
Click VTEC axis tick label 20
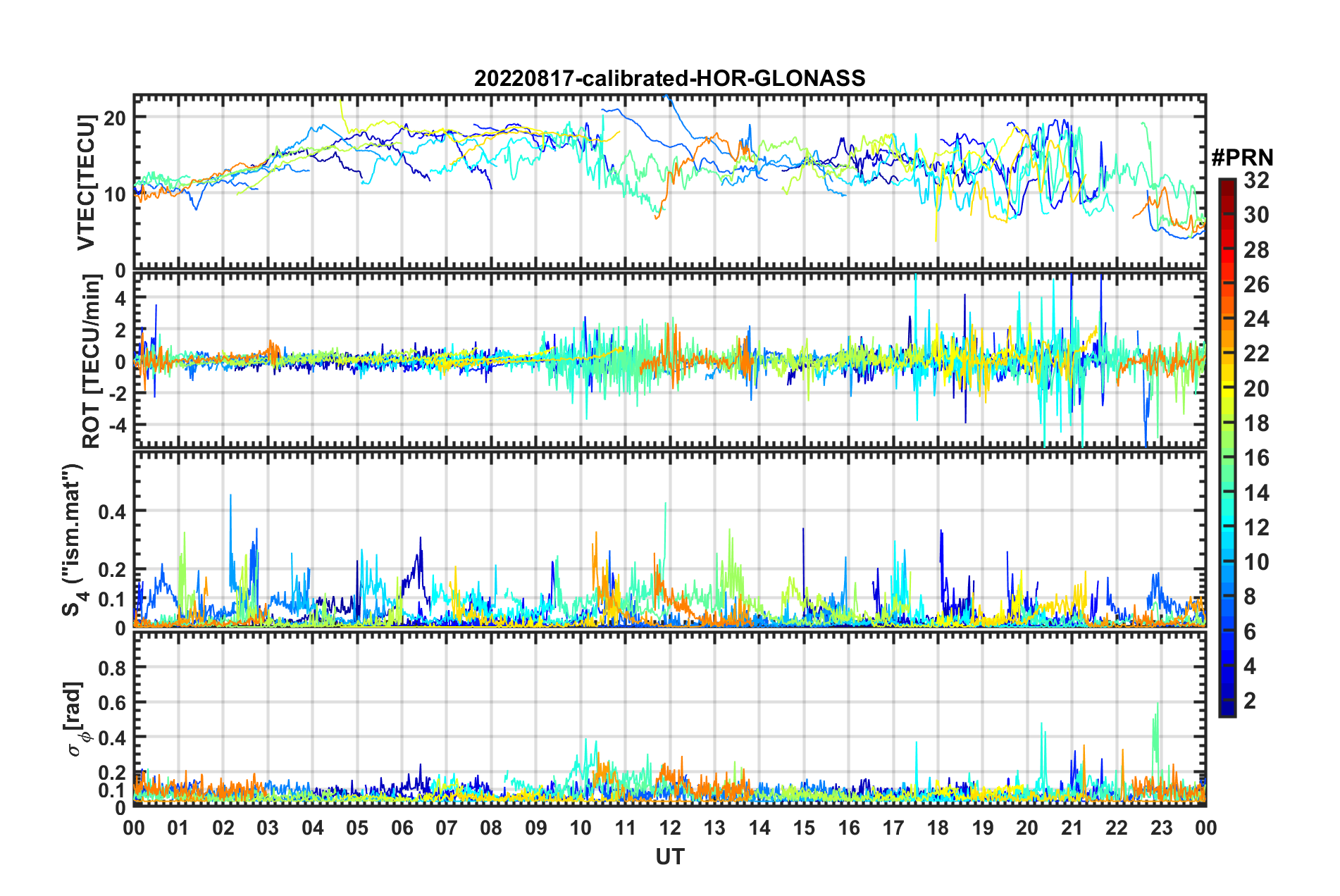(115, 118)
